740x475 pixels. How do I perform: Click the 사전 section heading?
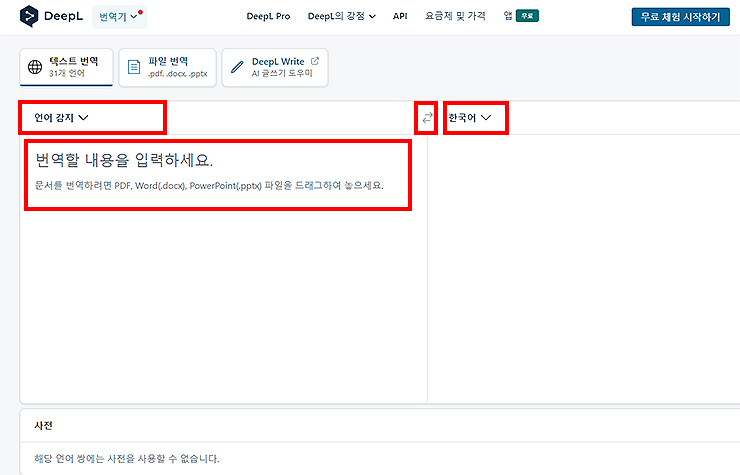[43, 425]
